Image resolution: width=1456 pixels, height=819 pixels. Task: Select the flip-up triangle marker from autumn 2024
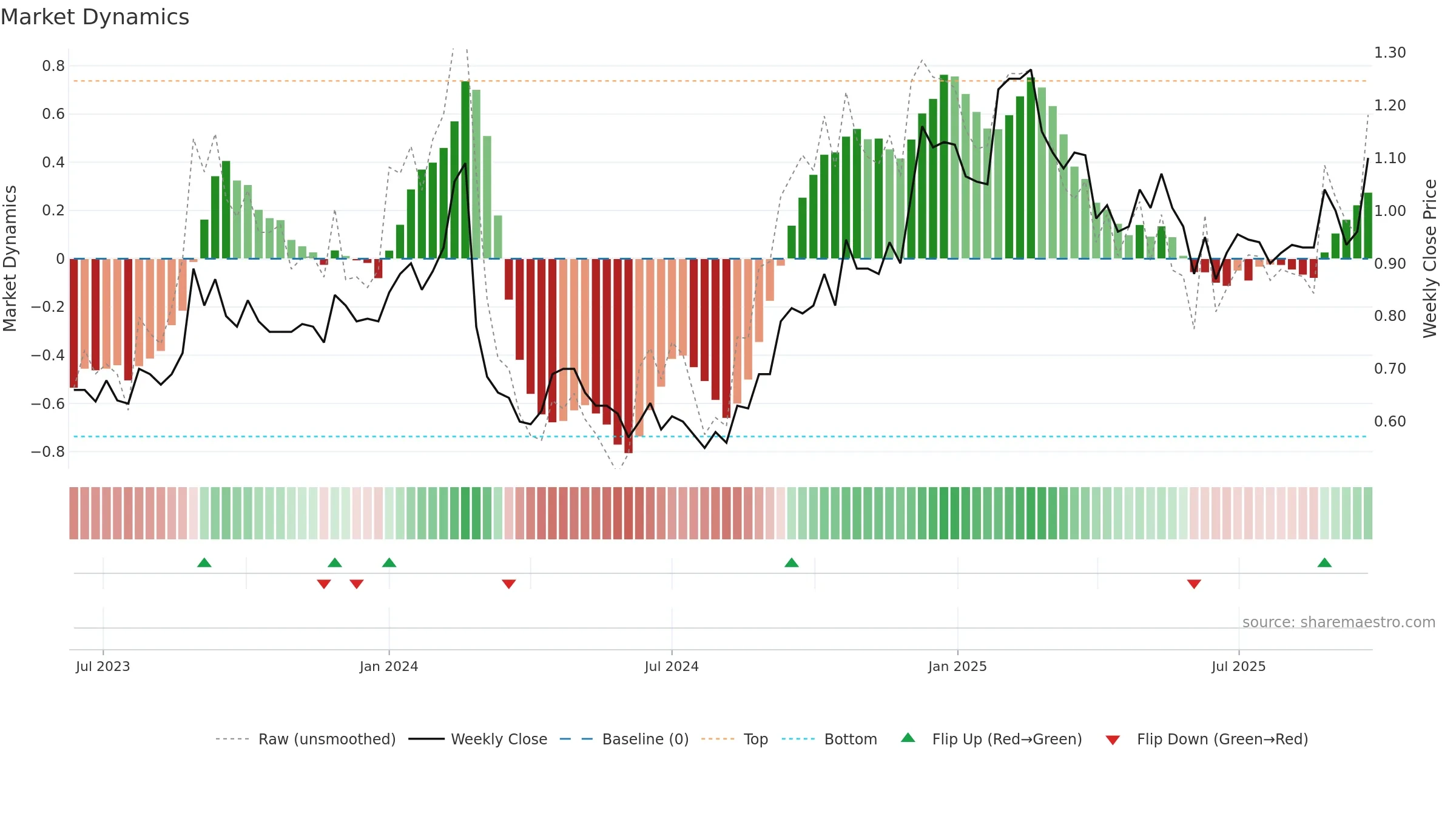click(792, 562)
